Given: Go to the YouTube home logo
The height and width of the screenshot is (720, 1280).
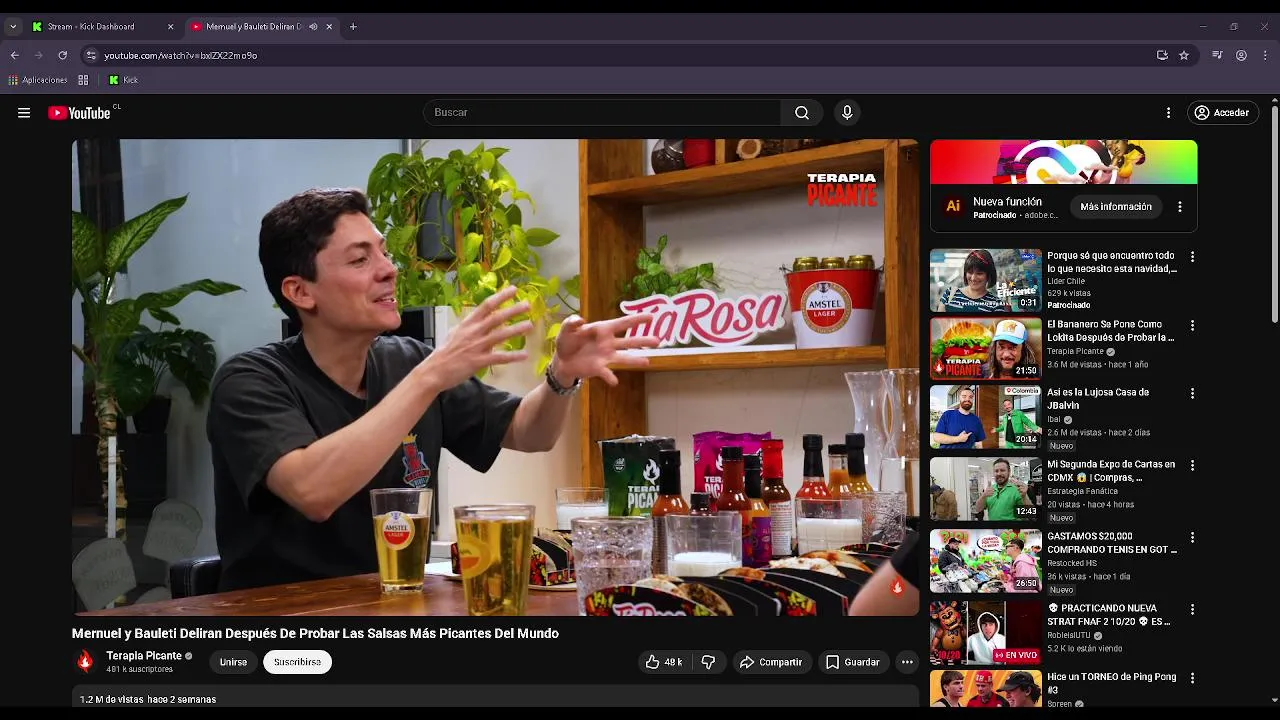Looking at the screenshot, I should click(x=80, y=113).
